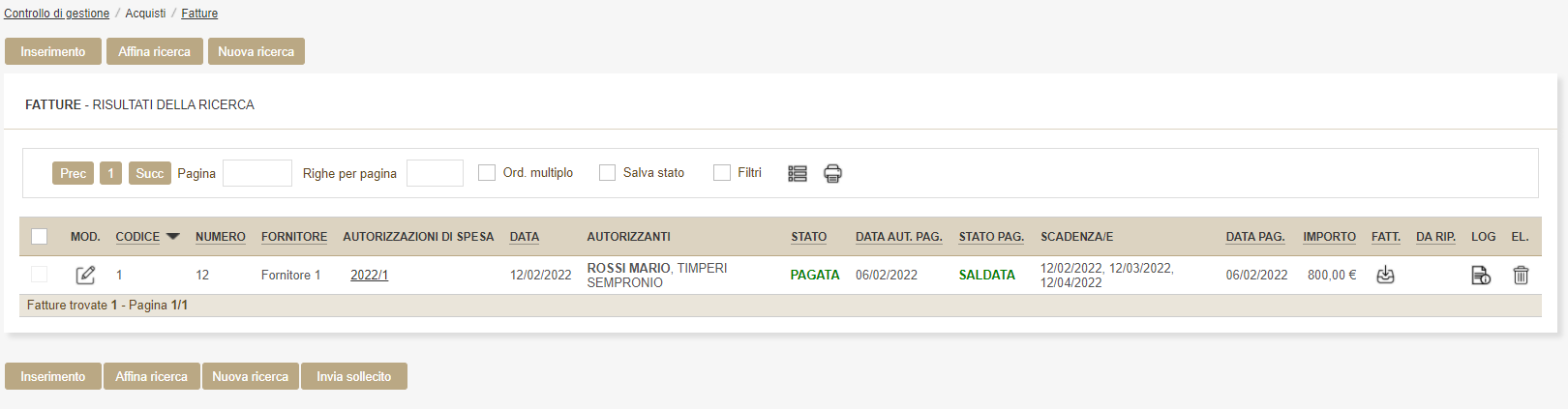Click the list view icon in toolbar

[x=798, y=174]
